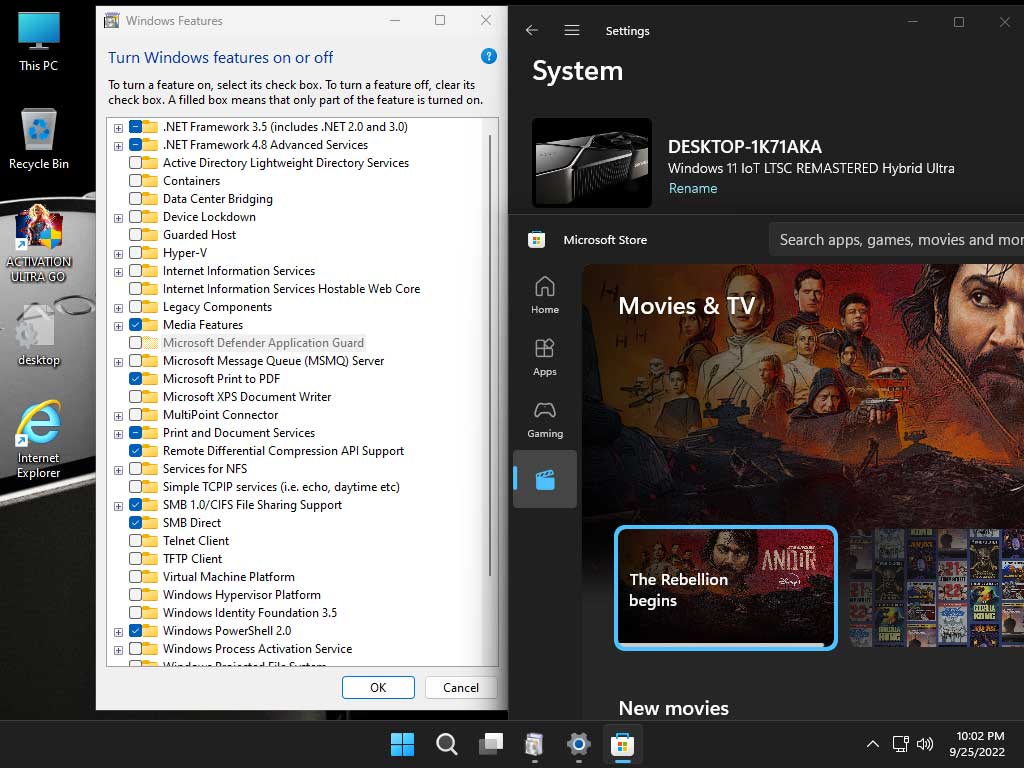Image resolution: width=1024 pixels, height=768 pixels.
Task: Expand the Device Lockdown node
Action: 118,218
